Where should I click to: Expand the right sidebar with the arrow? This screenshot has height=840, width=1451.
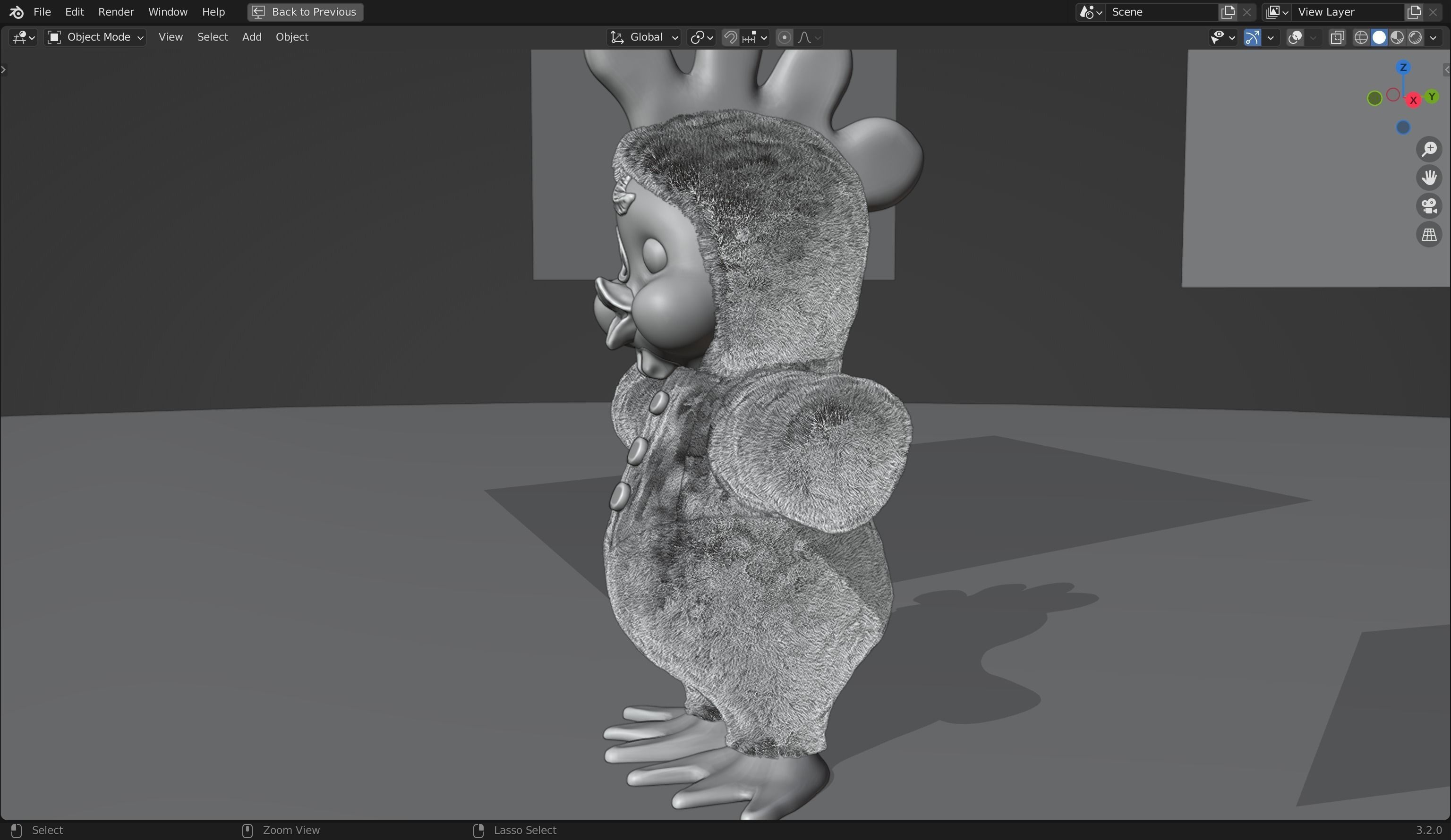click(x=1447, y=70)
